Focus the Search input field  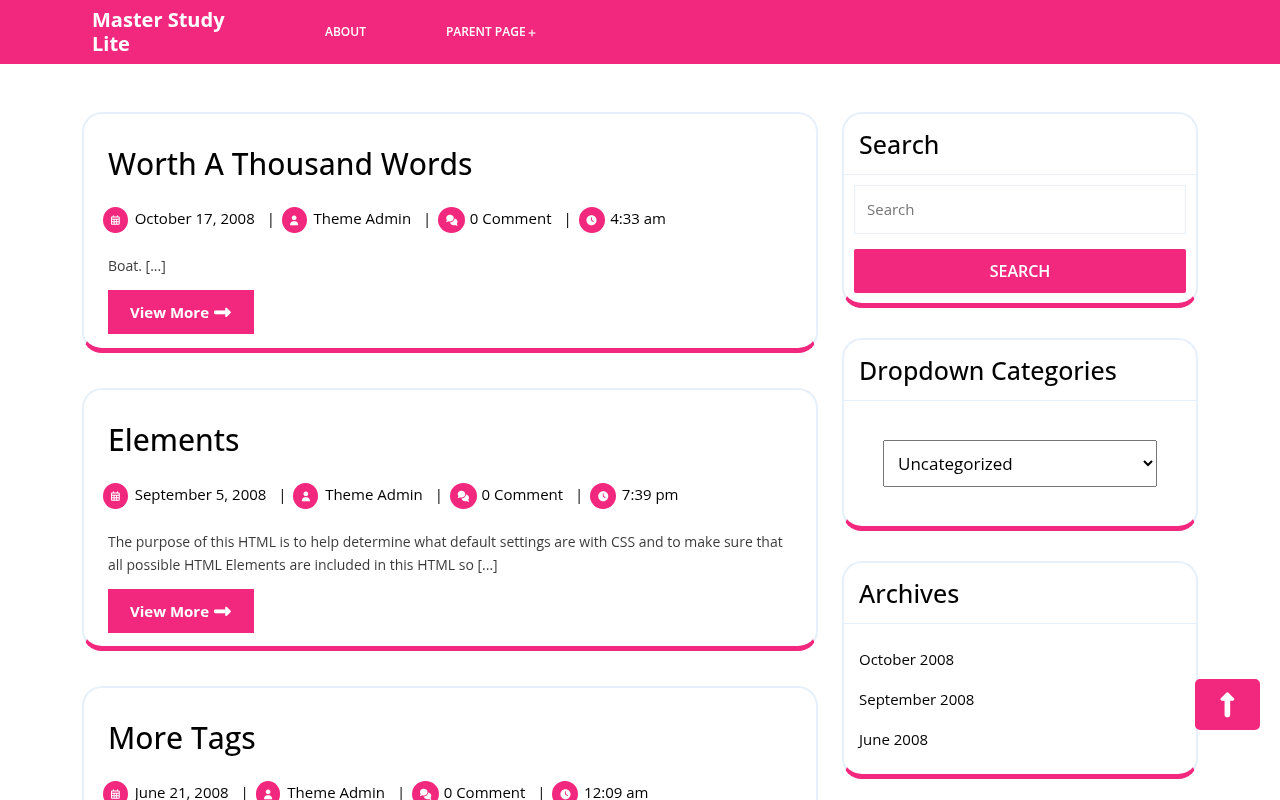(1020, 210)
